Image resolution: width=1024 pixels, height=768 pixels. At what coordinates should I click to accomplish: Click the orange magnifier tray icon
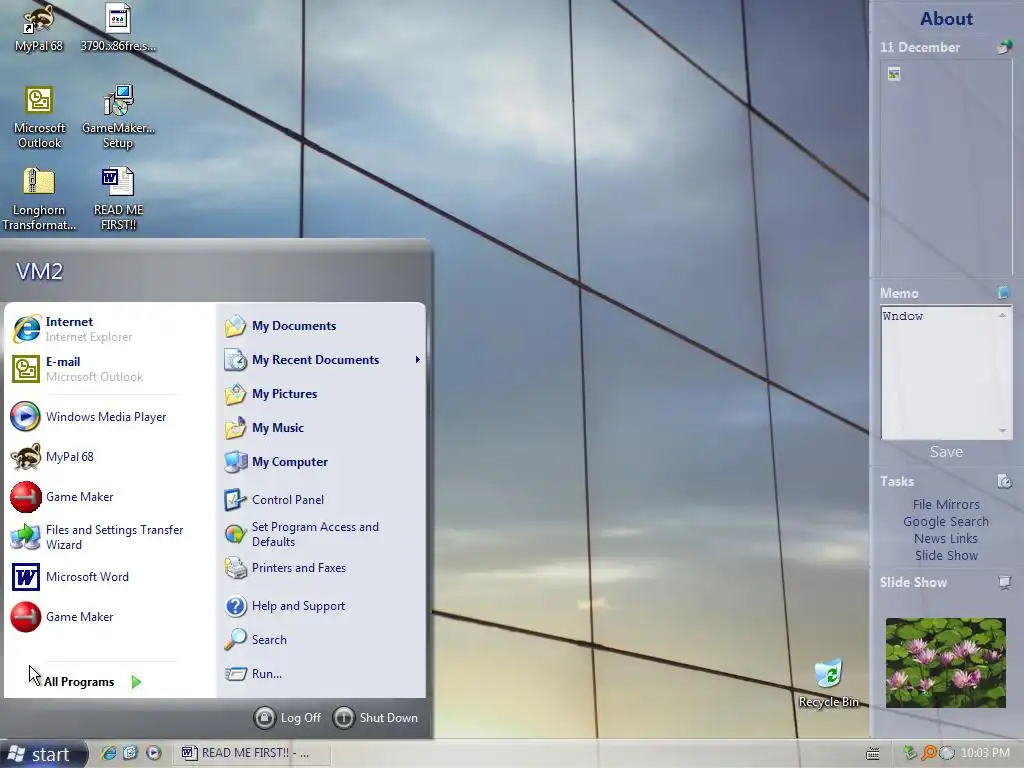pyautogui.click(x=929, y=753)
